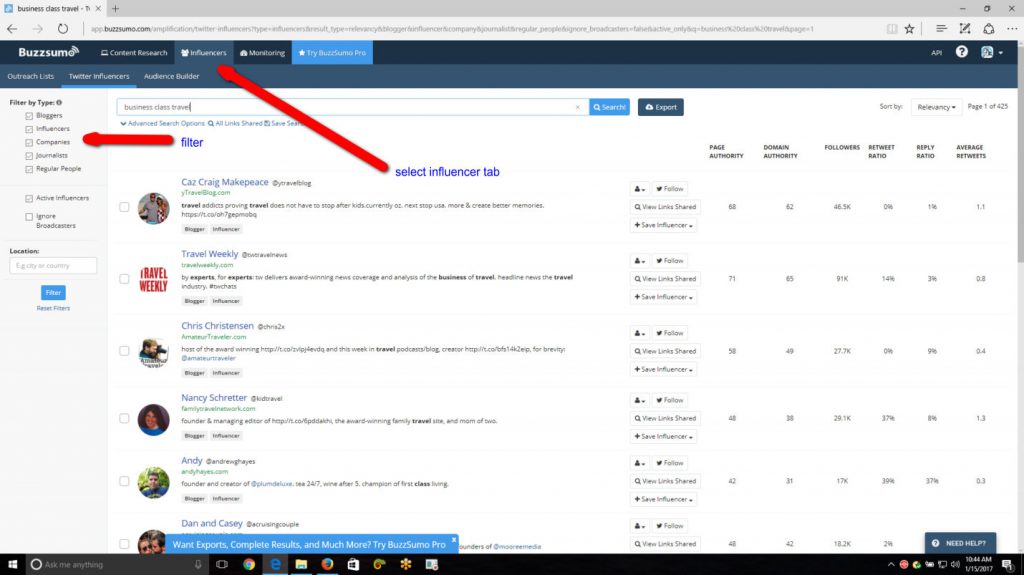The image size is (1024, 575).
Task: Open Save Influencer dropdown for Travel Weekly
Action: [x=663, y=297]
